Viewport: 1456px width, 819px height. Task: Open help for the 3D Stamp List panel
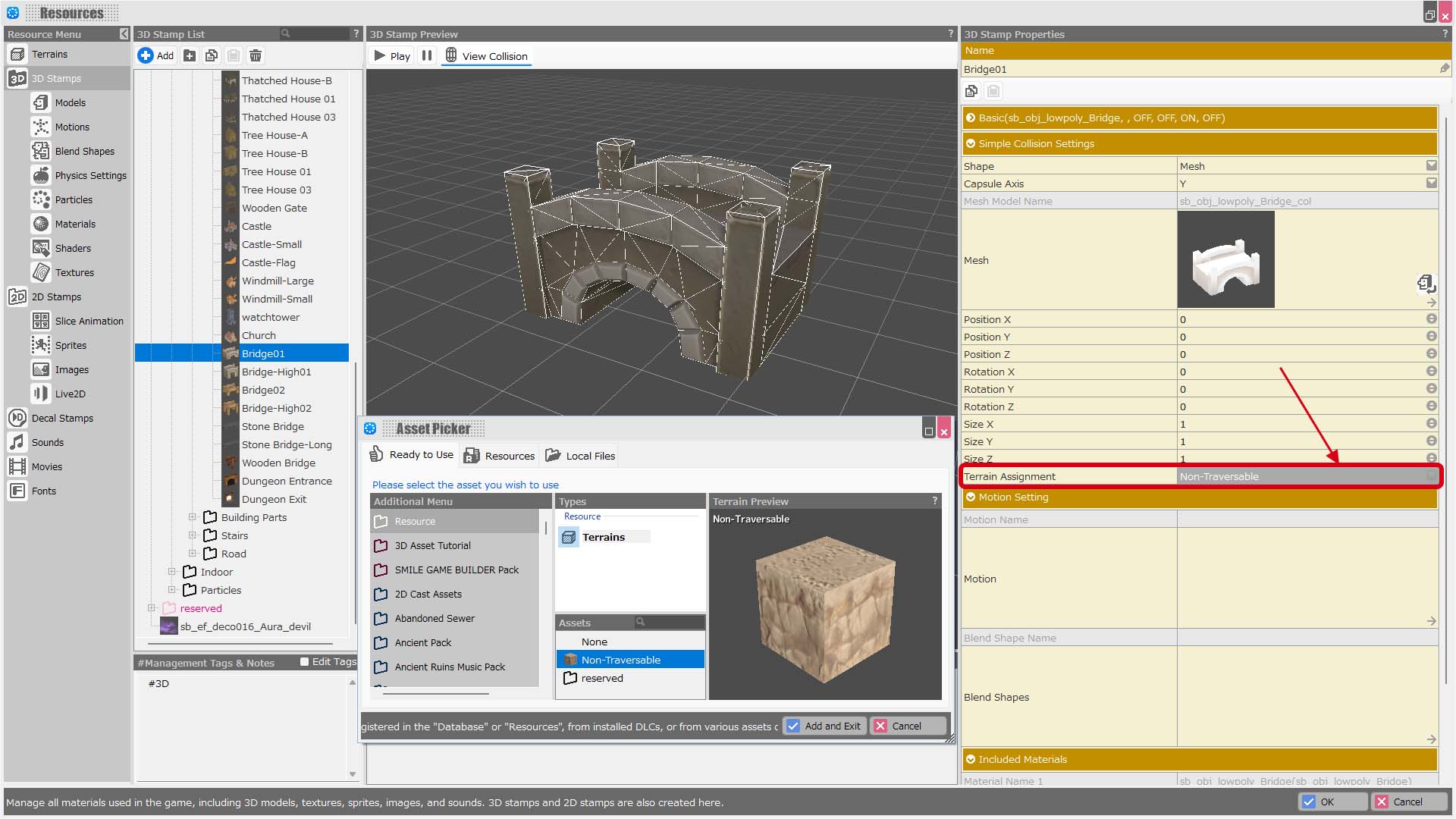(356, 33)
